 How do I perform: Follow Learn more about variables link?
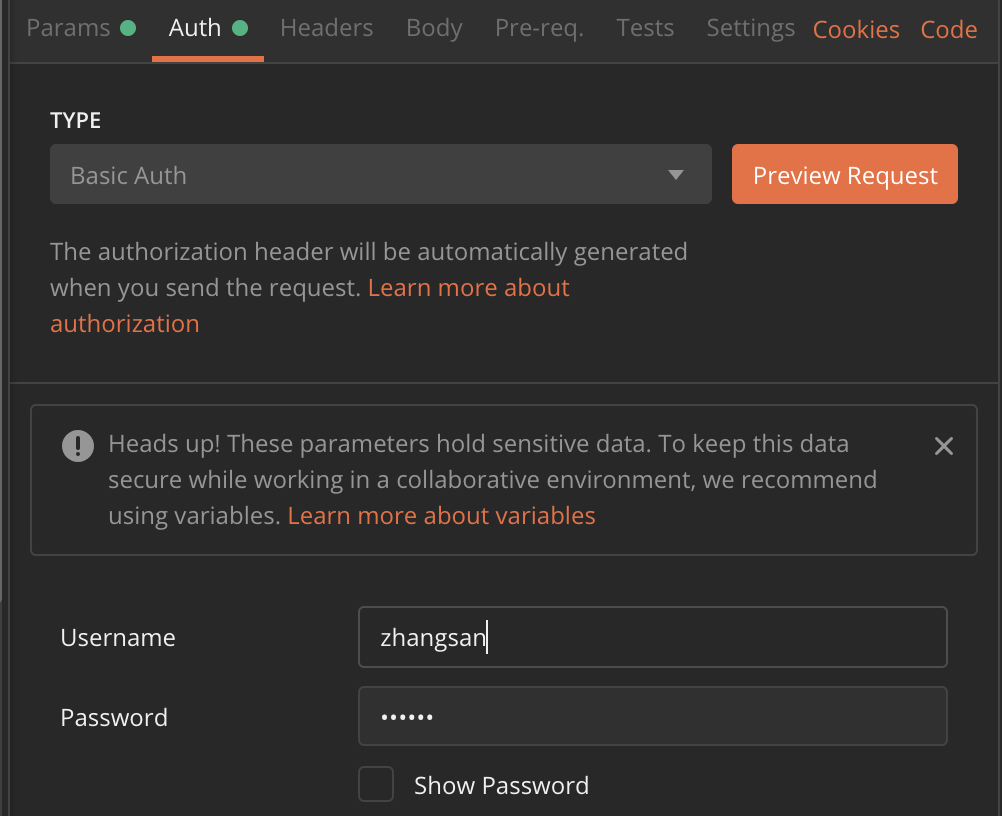(x=441, y=516)
